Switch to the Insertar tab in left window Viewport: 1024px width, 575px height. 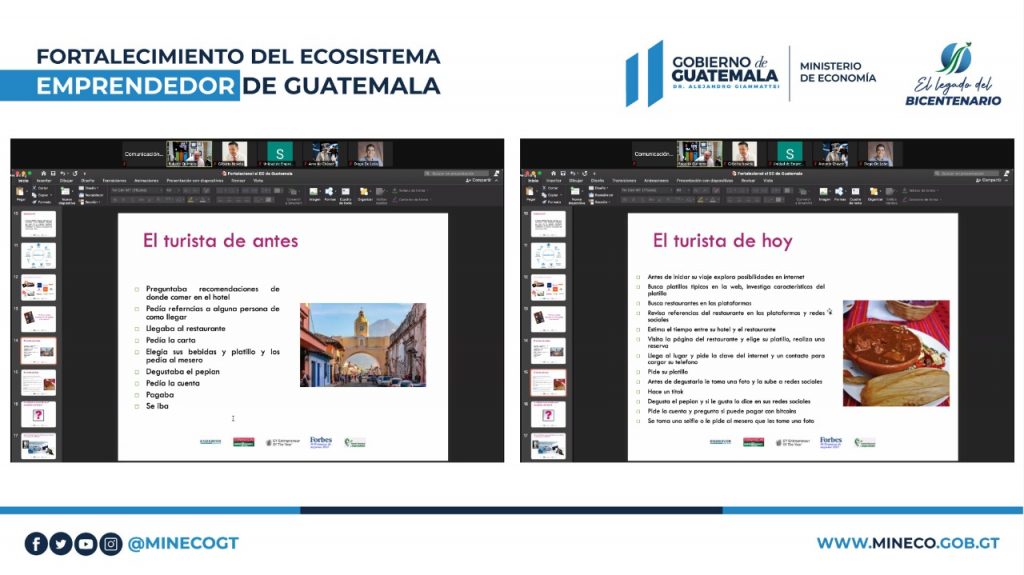(x=42, y=181)
